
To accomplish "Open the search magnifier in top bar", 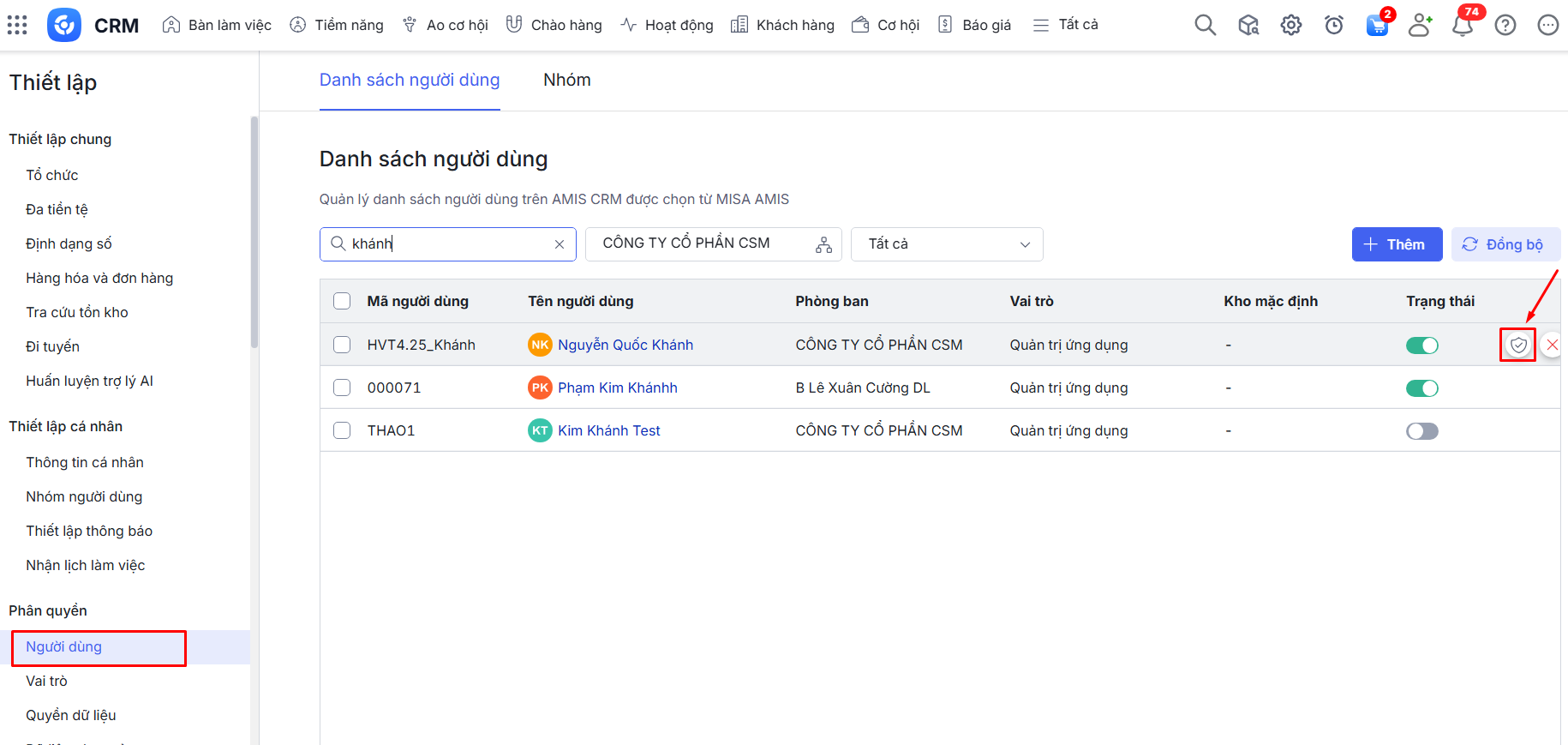I will coord(1205,25).
